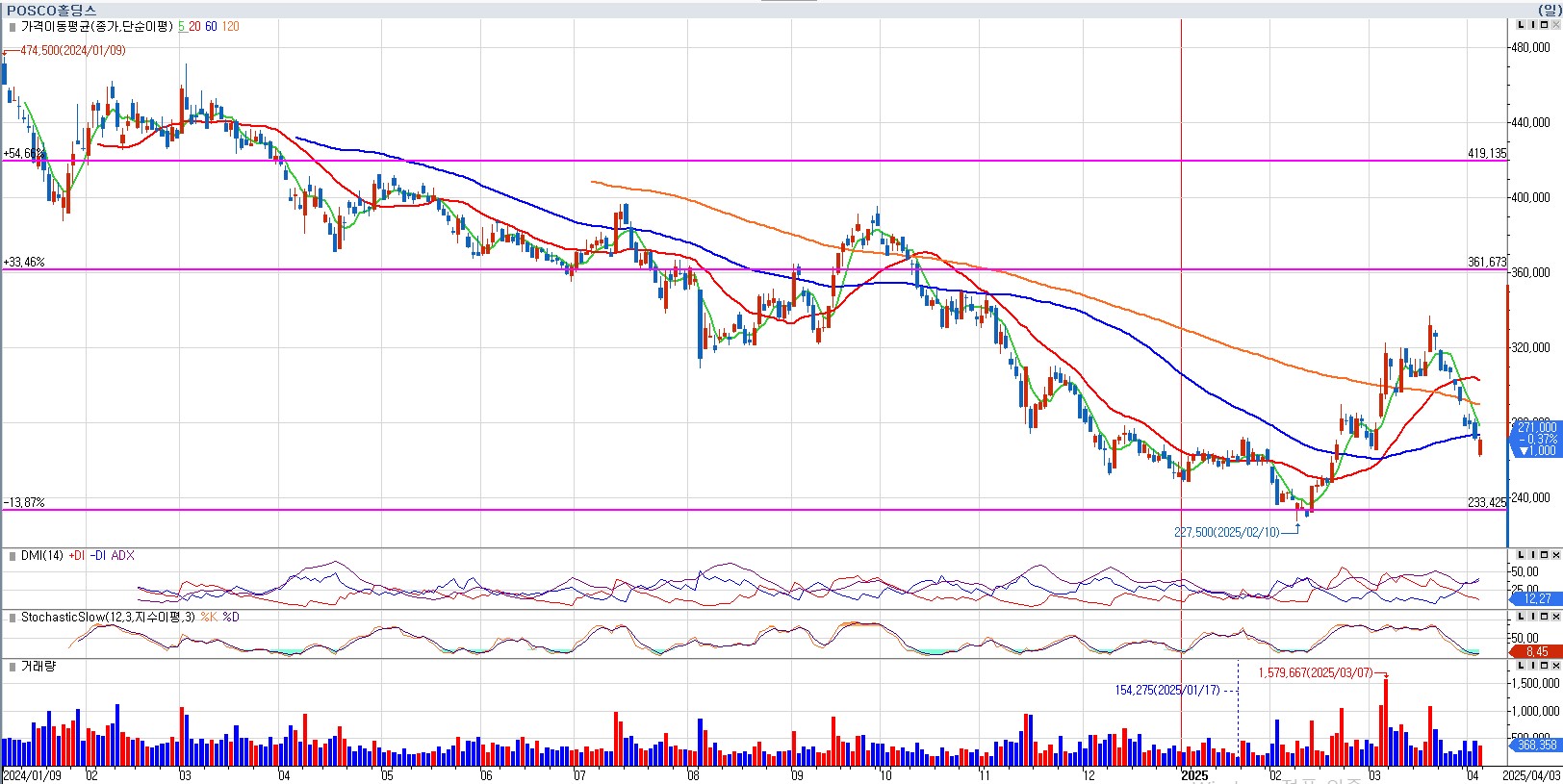The height and width of the screenshot is (784, 1563).
Task: Click the 12.27 DMI value tag
Action: click(1537, 598)
